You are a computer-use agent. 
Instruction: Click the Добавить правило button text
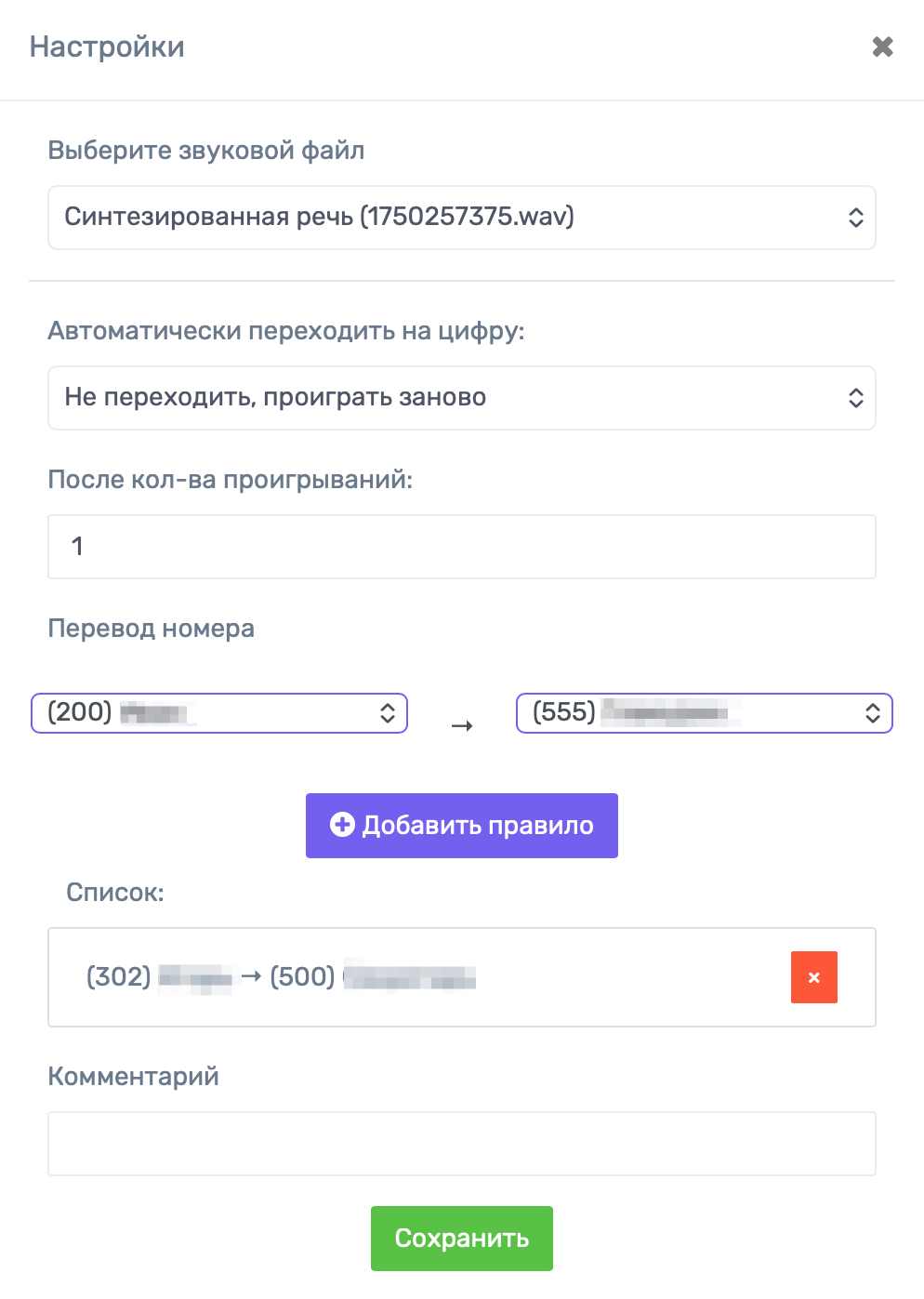tap(478, 826)
